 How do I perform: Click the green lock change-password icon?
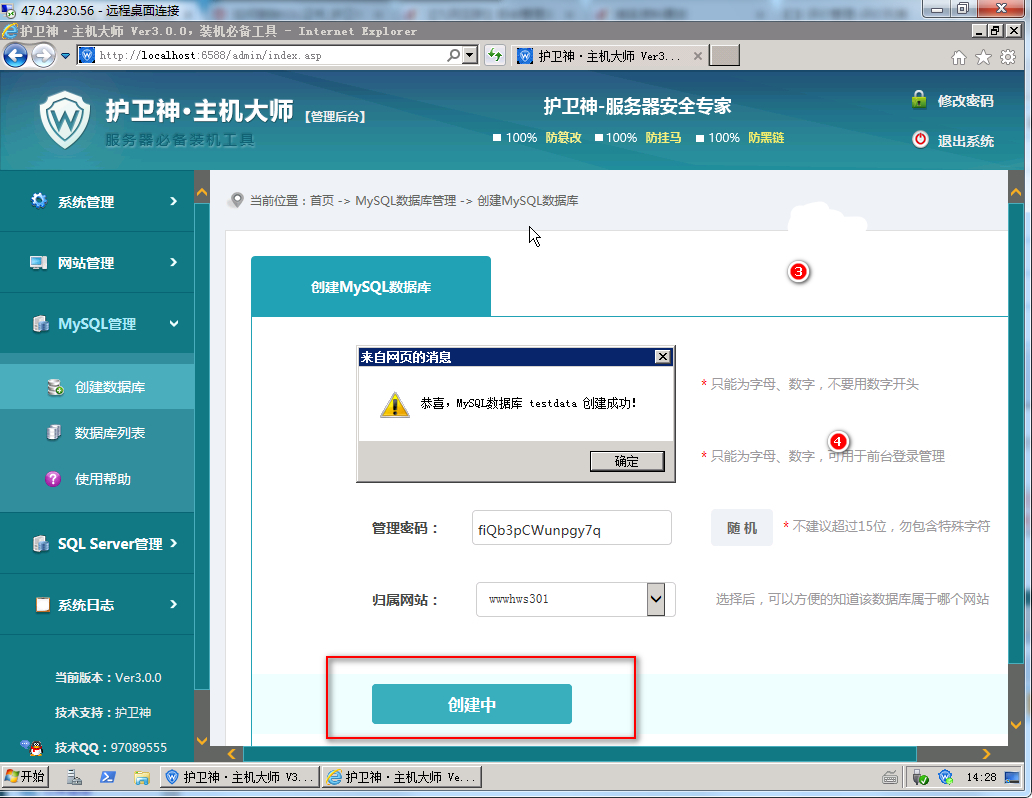[919, 100]
